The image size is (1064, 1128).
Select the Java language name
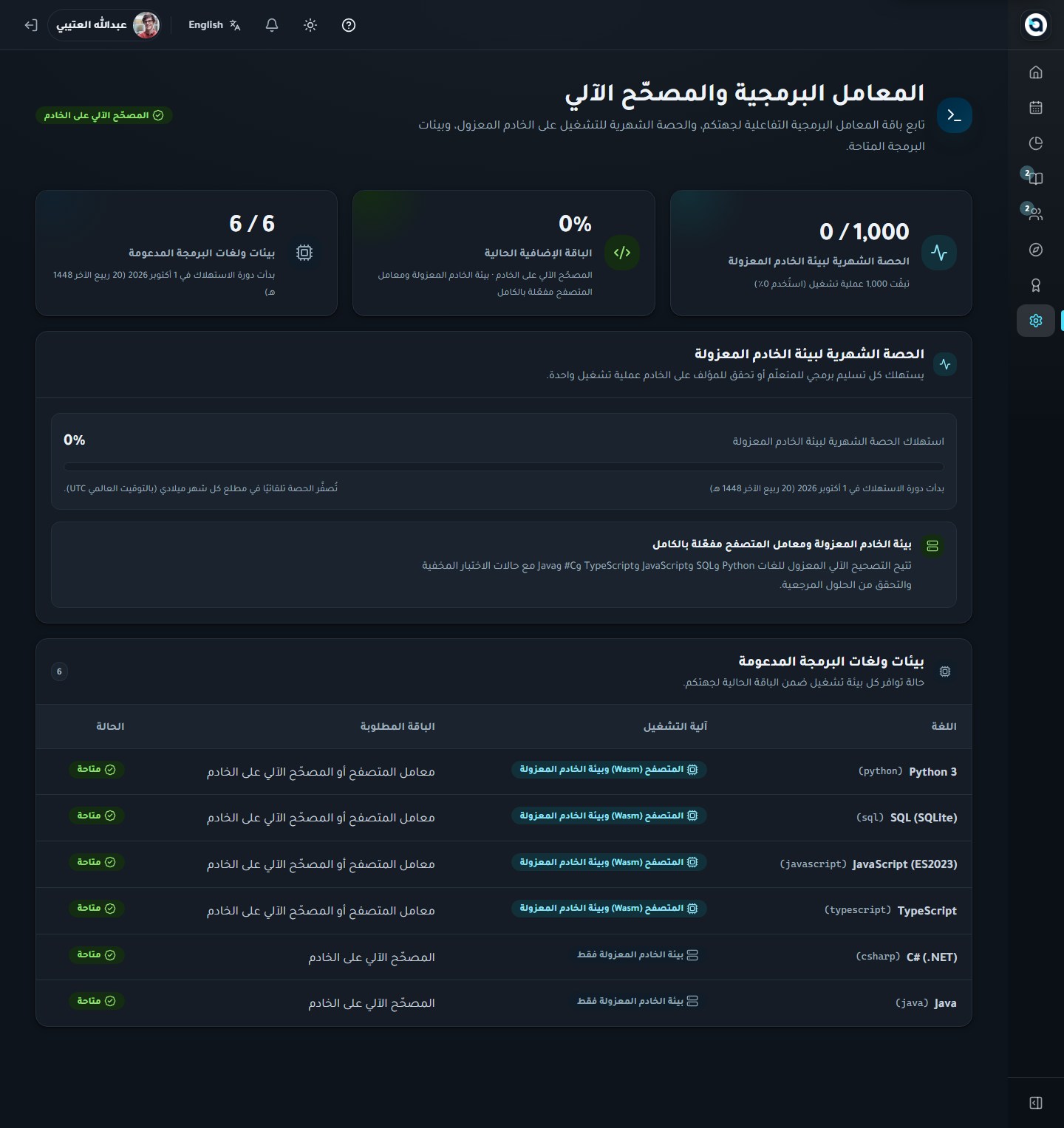pyautogui.click(x=945, y=1003)
